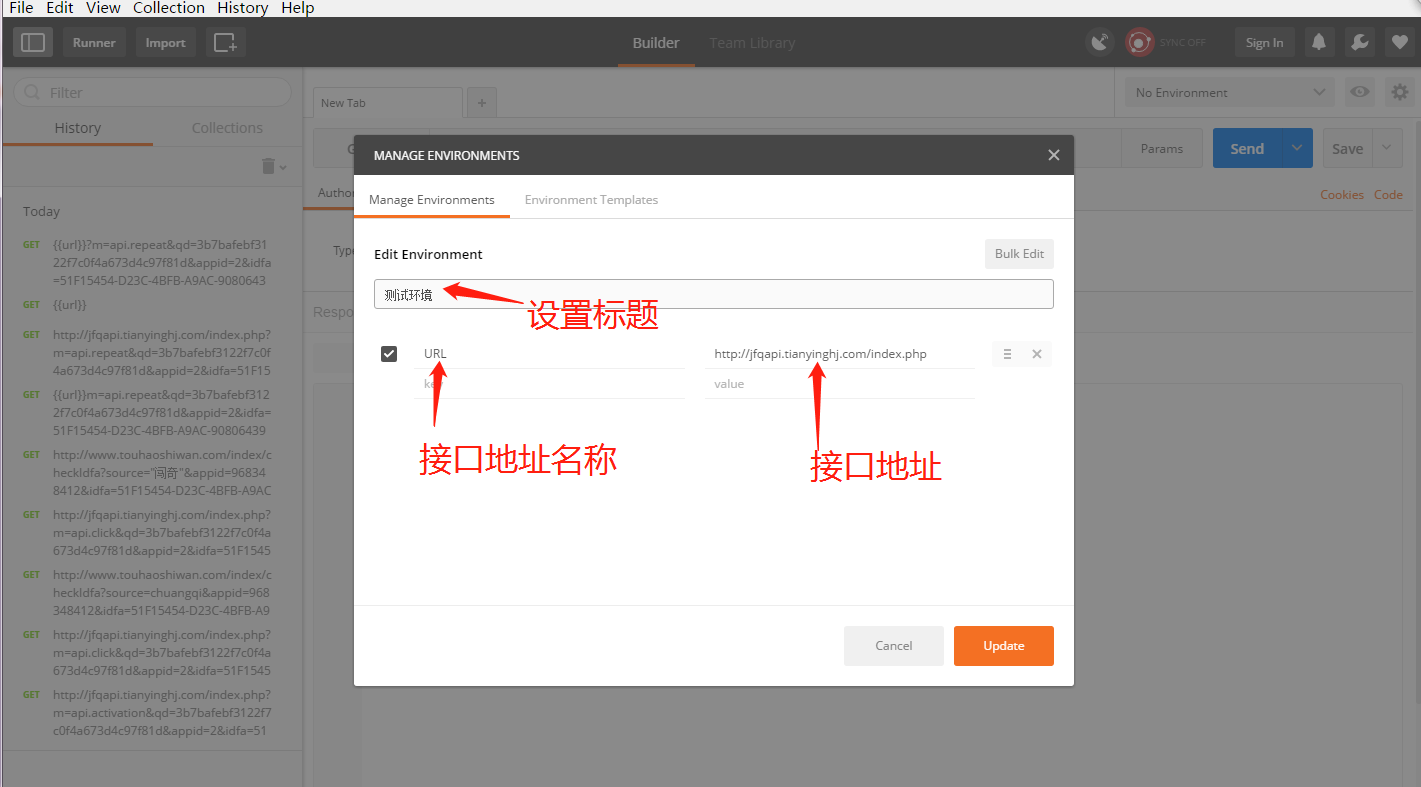Open the new window icon button

click(226, 43)
